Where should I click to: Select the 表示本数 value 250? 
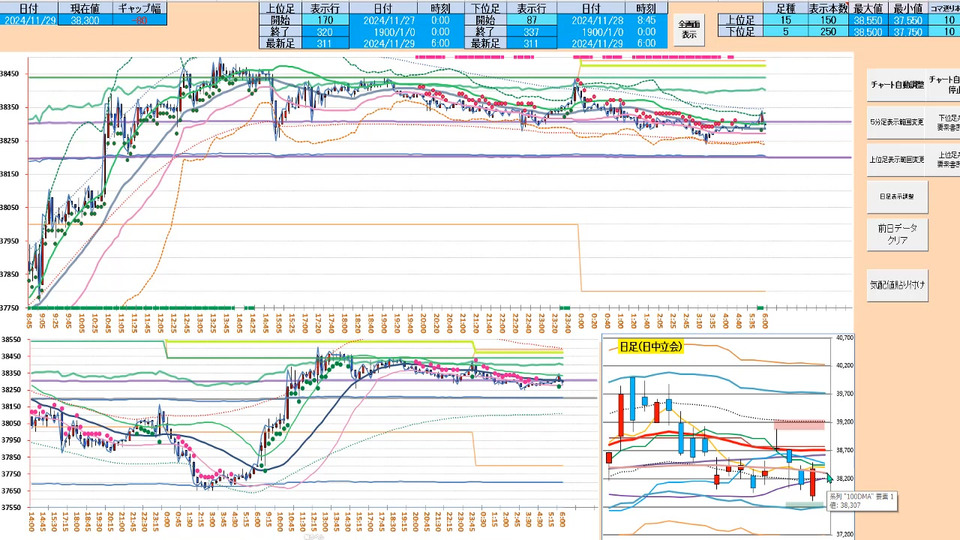(828, 32)
